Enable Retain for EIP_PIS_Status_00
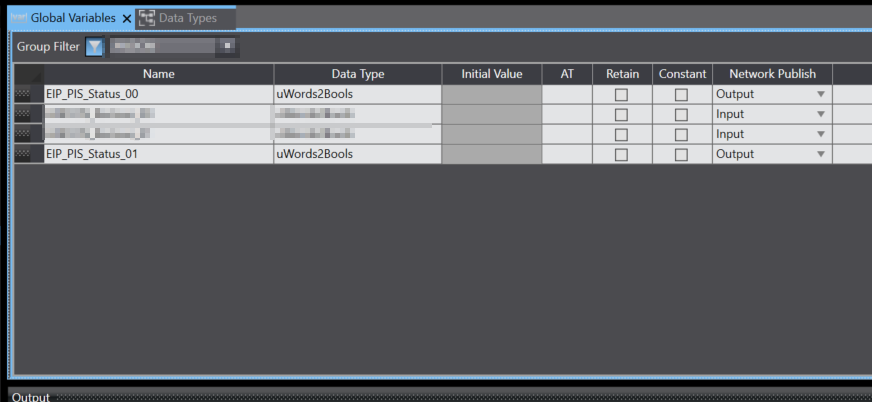 tap(621, 94)
